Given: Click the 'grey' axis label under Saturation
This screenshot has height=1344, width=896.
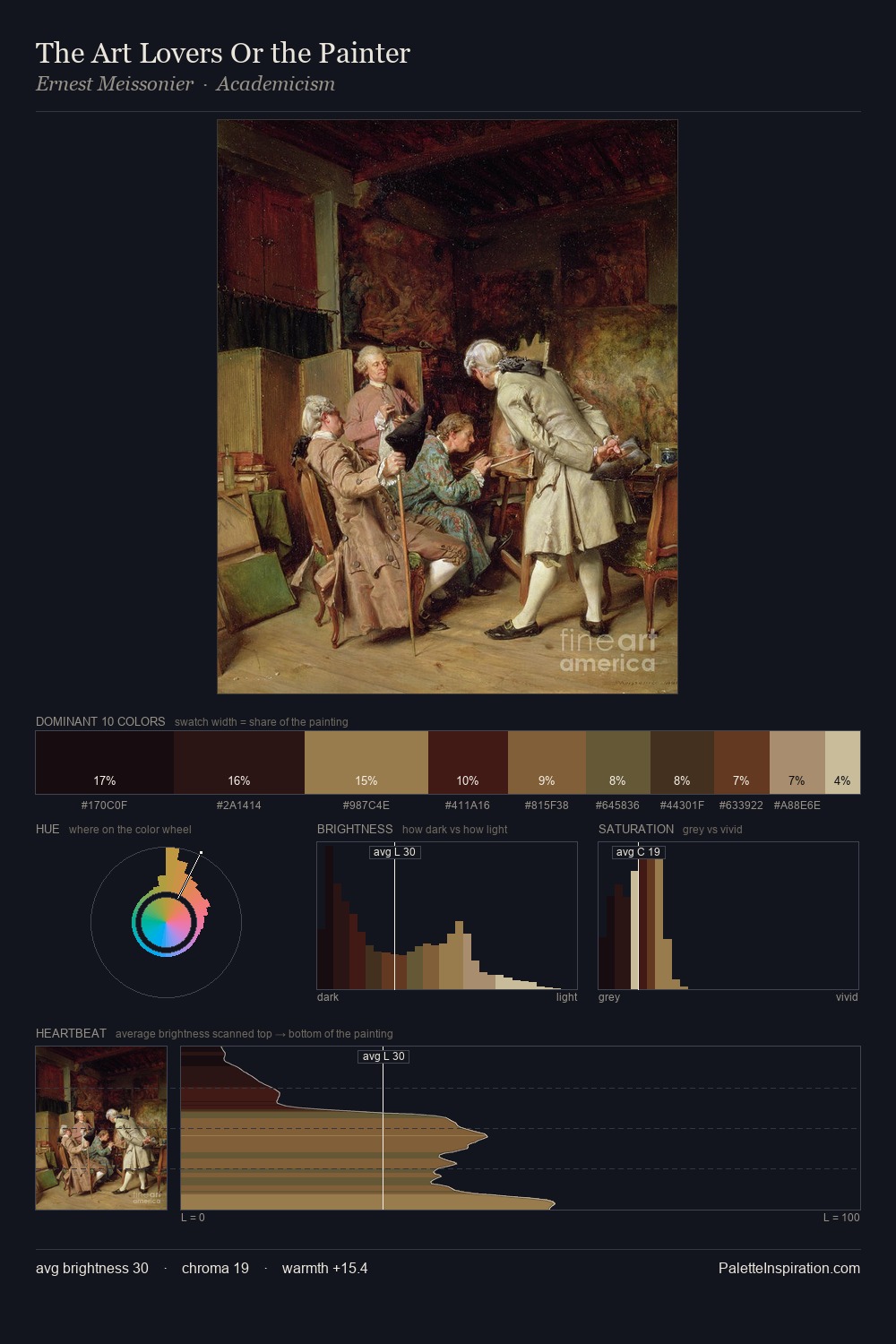Looking at the screenshot, I should 609,997.
